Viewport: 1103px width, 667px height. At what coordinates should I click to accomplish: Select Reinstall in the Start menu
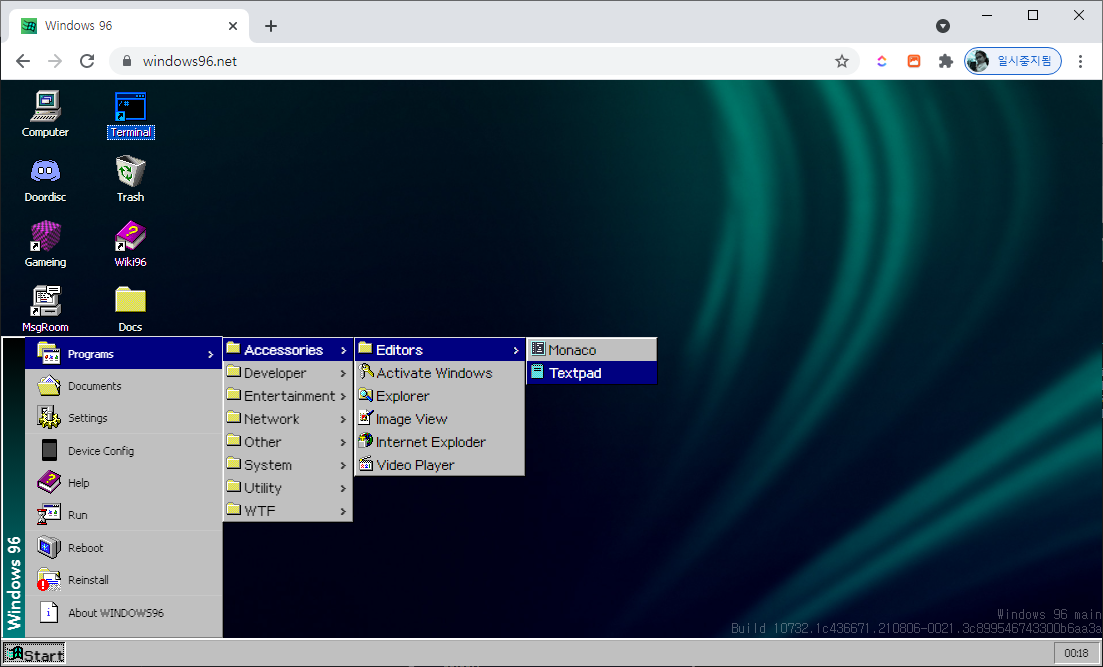tap(124, 580)
